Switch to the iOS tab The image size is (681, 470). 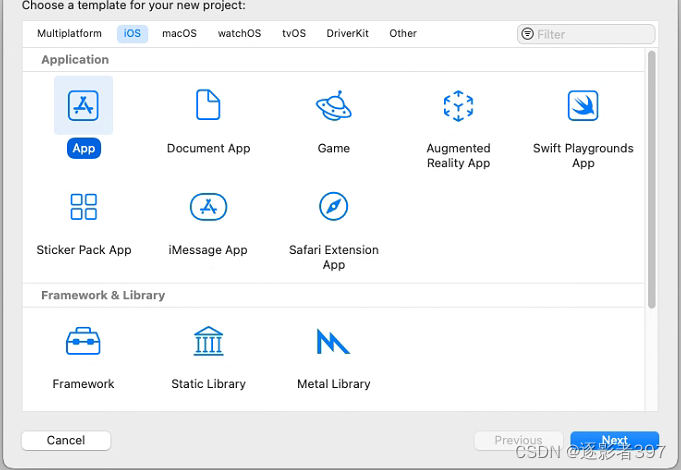pyautogui.click(x=132, y=33)
